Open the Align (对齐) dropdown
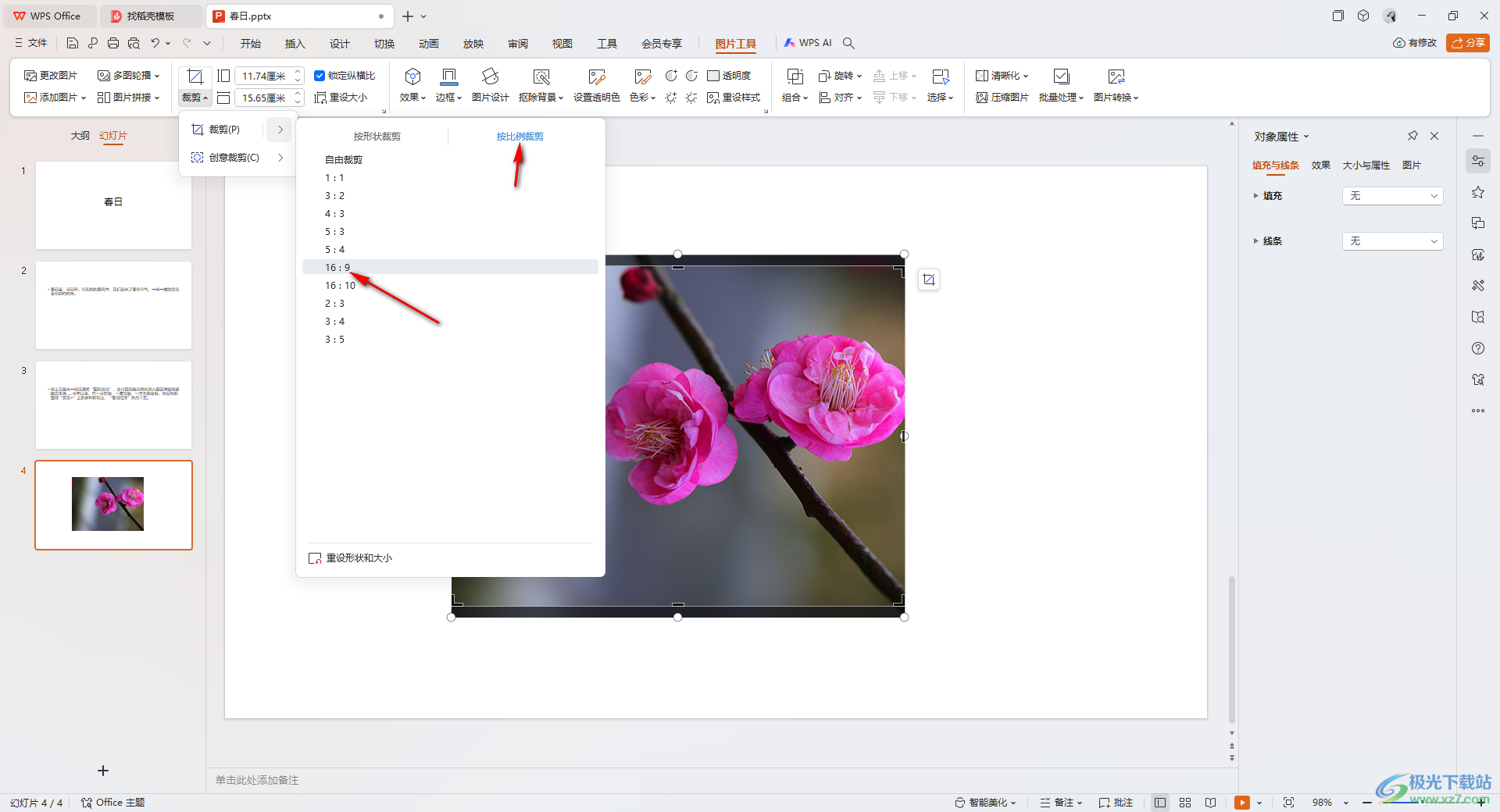The width and height of the screenshot is (1500, 812). (x=840, y=98)
